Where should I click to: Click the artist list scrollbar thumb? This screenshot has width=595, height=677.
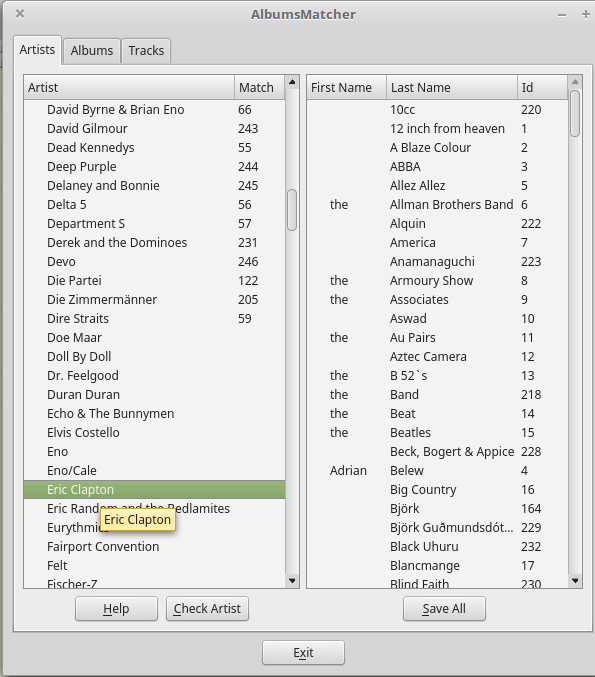pos(292,210)
